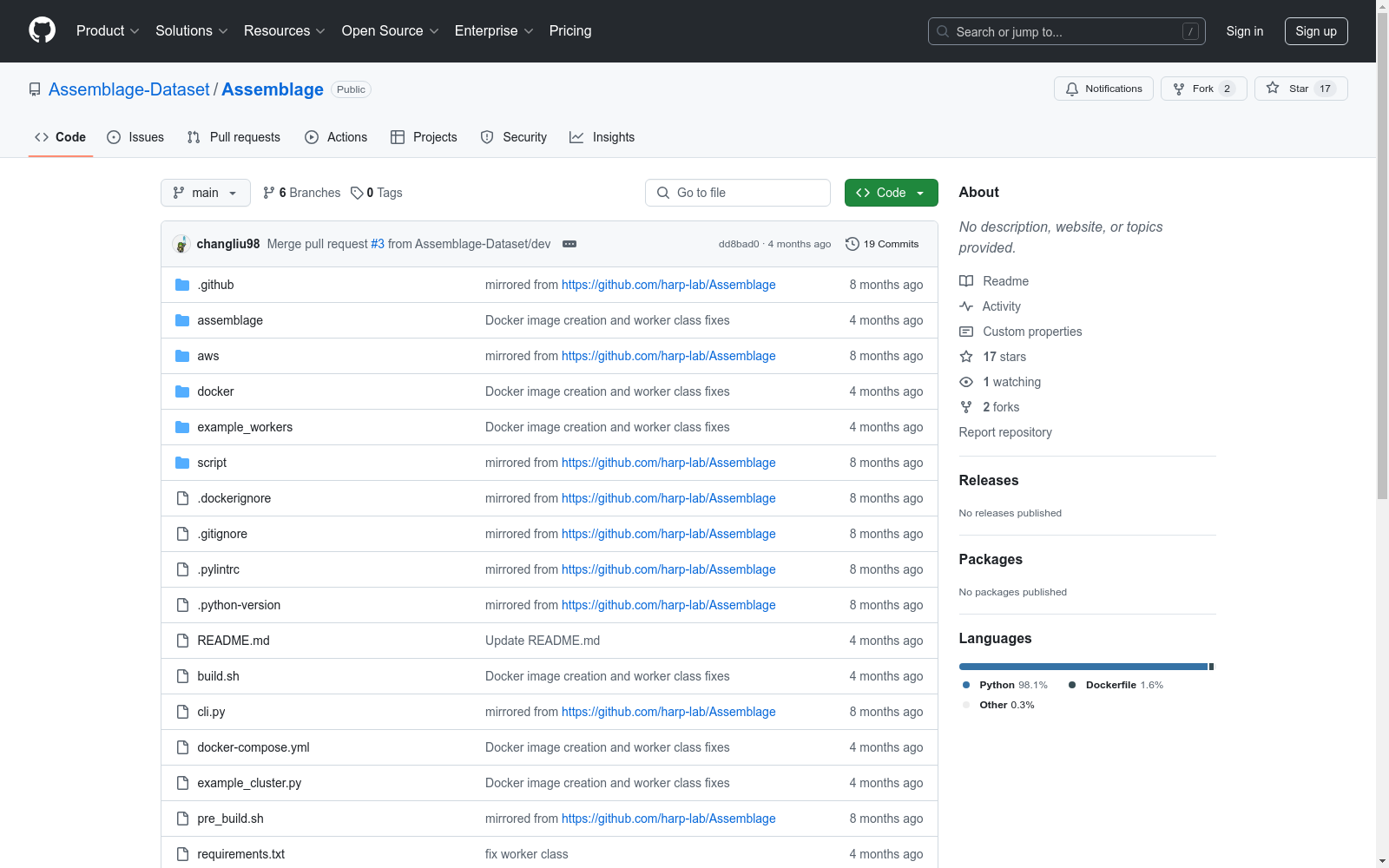The height and width of the screenshot is (868, 1389).
Task: Open the Security tab
Action: 514,137
